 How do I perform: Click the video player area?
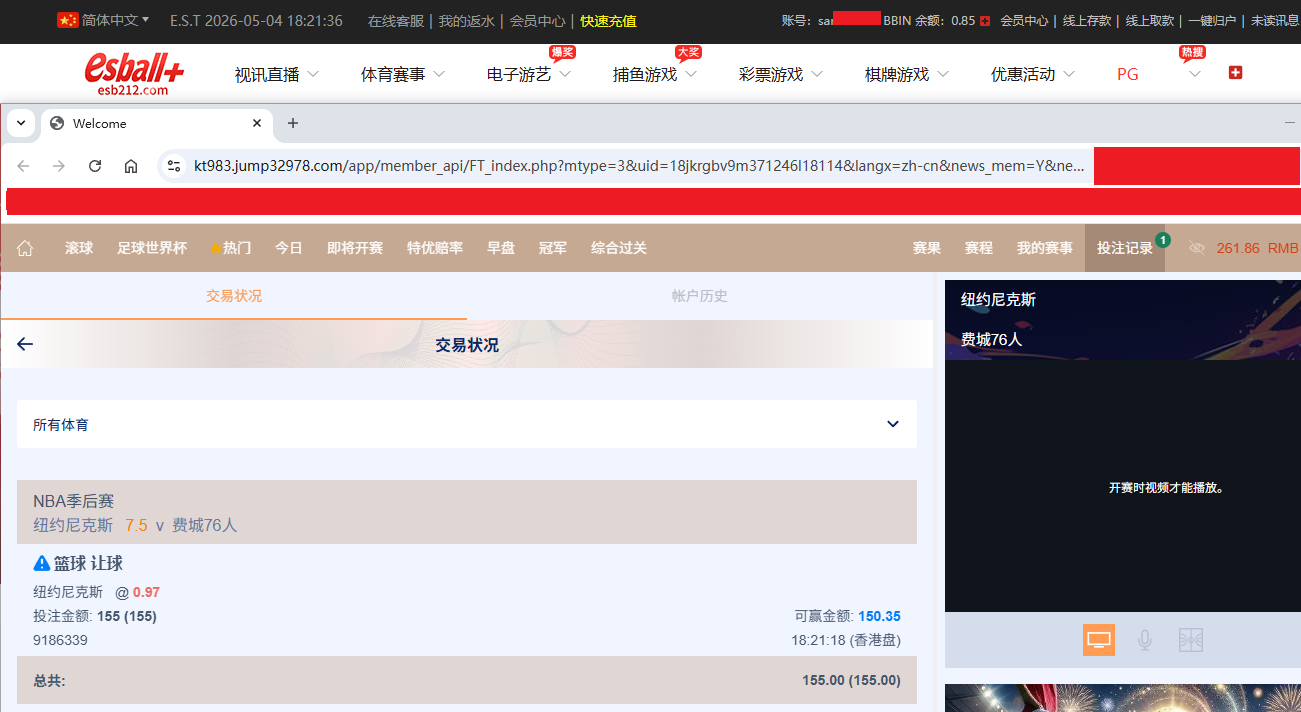tap(1123, 486)
